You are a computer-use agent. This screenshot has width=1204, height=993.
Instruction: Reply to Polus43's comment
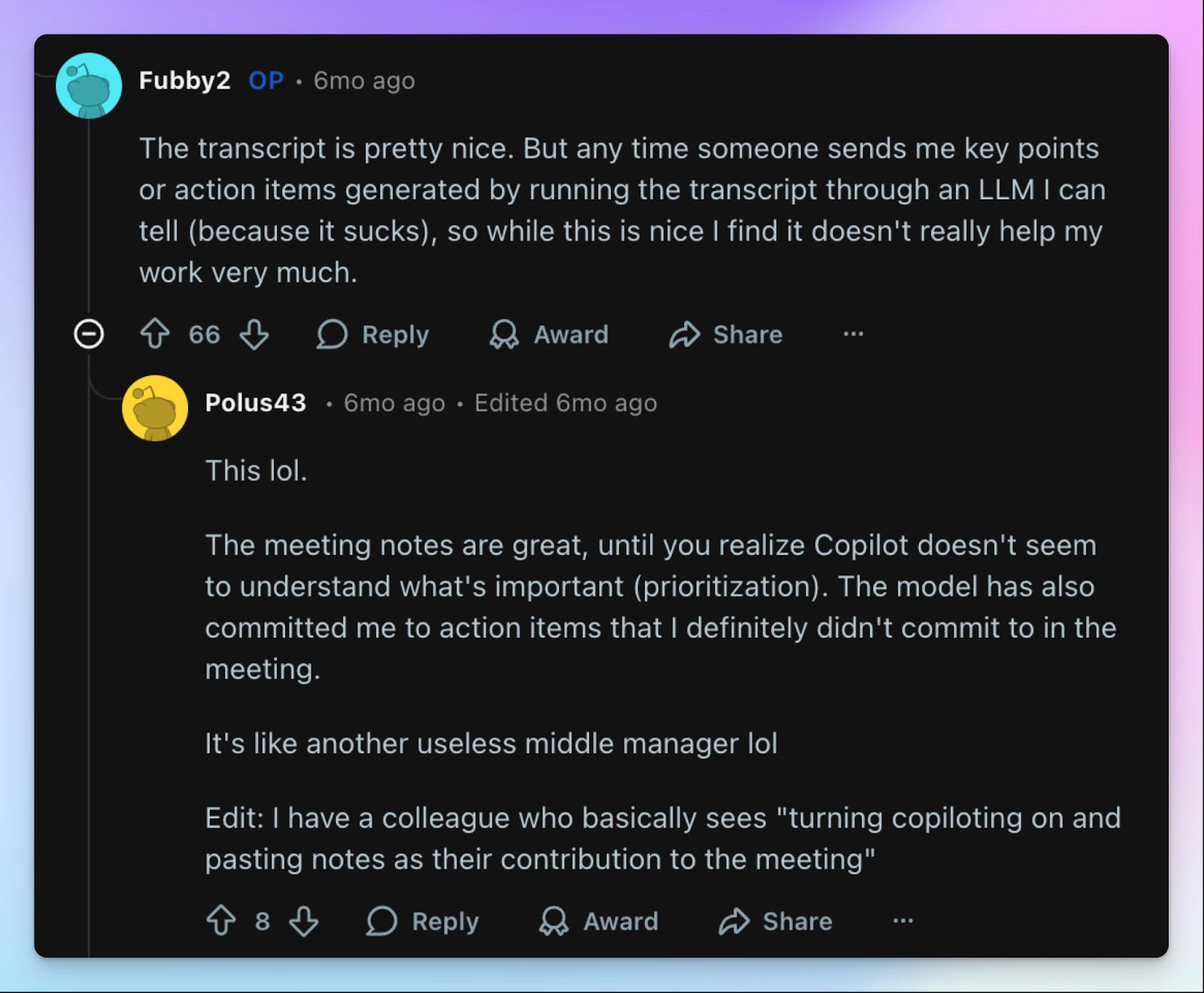[x=423, y=921]
